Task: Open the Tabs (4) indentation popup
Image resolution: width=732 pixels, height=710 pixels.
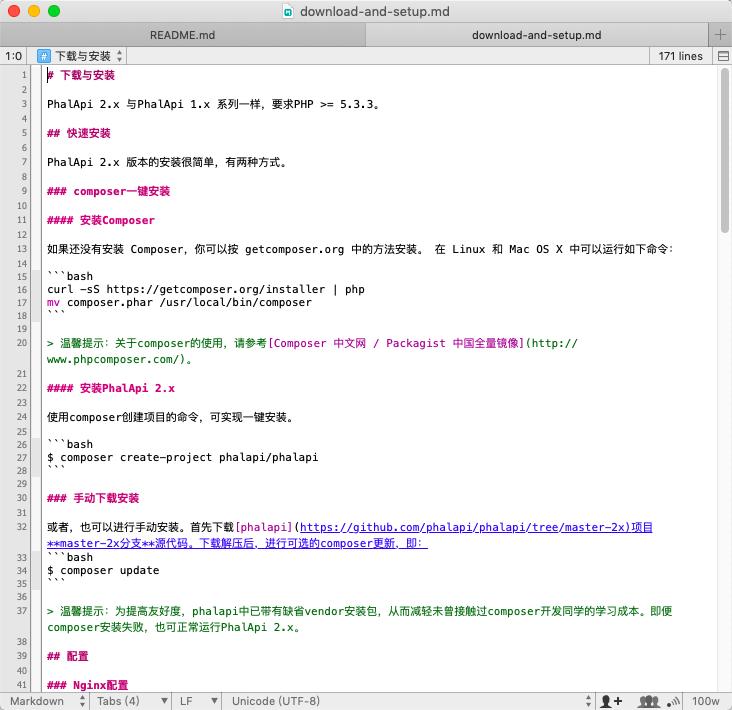Action: tap(132, 701)
